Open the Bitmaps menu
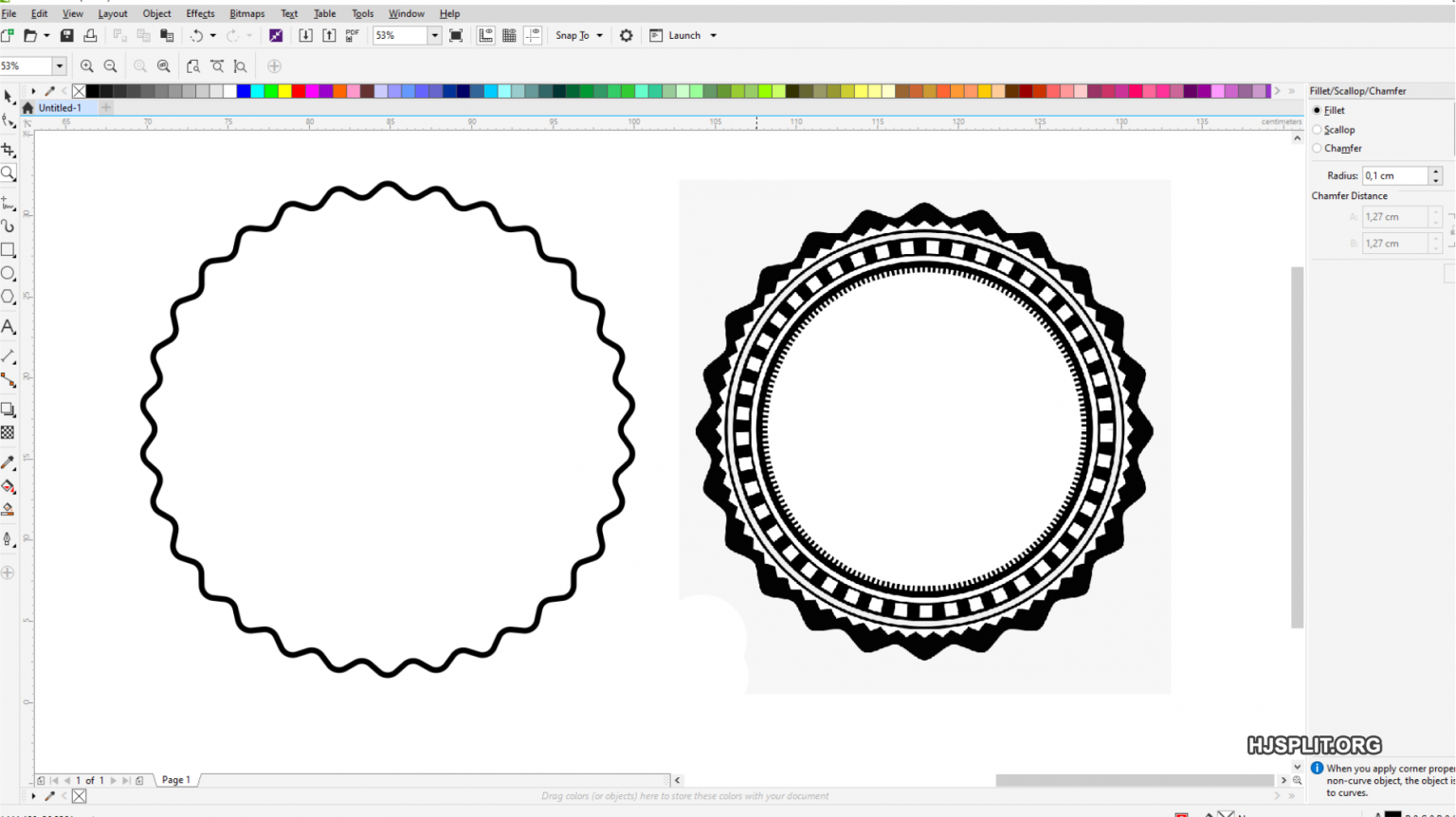 [x=247, y=14]
